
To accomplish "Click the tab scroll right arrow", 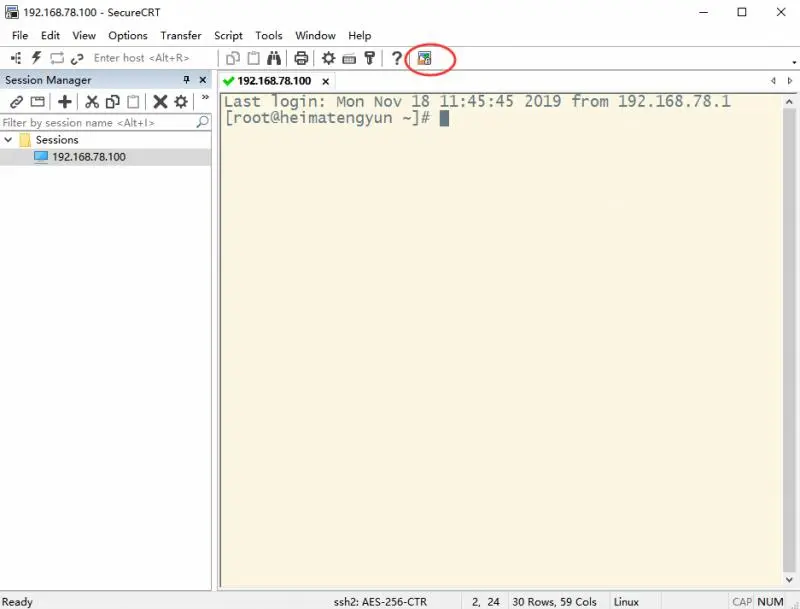I will click(x=790, y=81).
